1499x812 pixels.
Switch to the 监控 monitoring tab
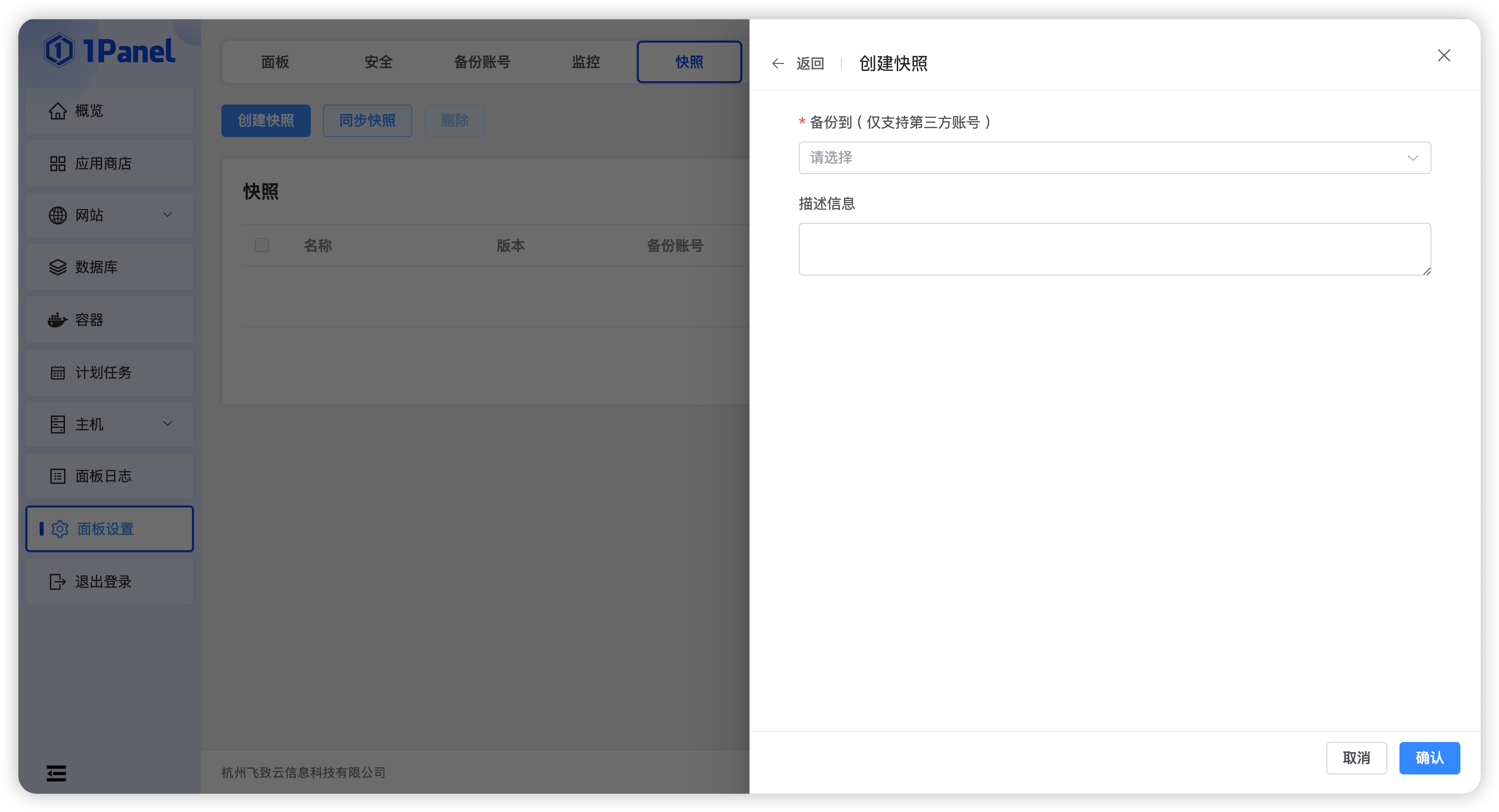(586, 61)
